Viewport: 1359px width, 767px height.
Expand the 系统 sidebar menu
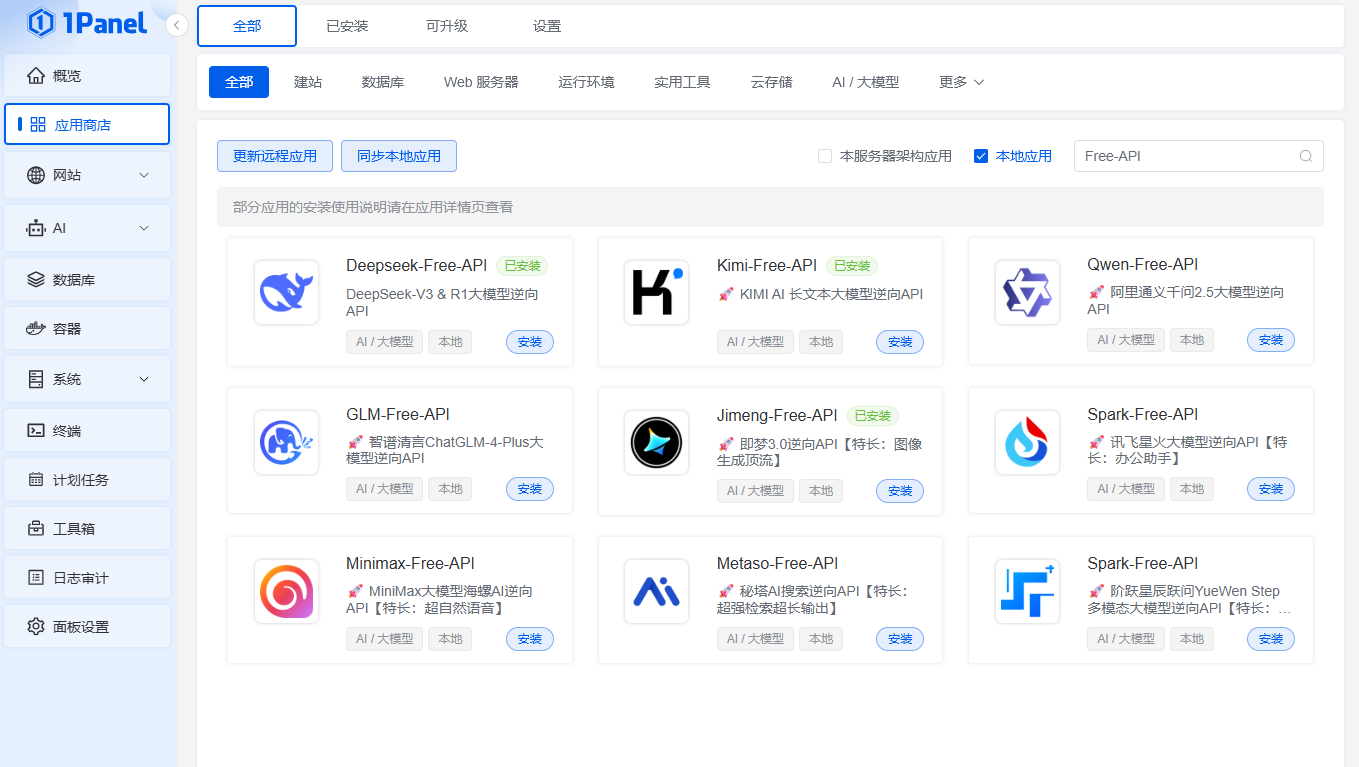[x=143, y=379]
